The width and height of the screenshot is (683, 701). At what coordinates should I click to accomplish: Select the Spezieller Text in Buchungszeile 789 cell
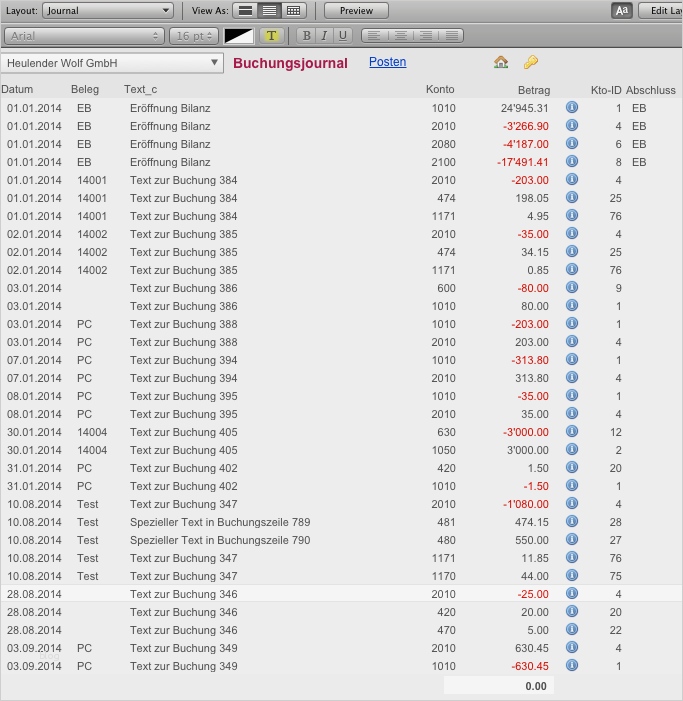(x=220, y=522)
